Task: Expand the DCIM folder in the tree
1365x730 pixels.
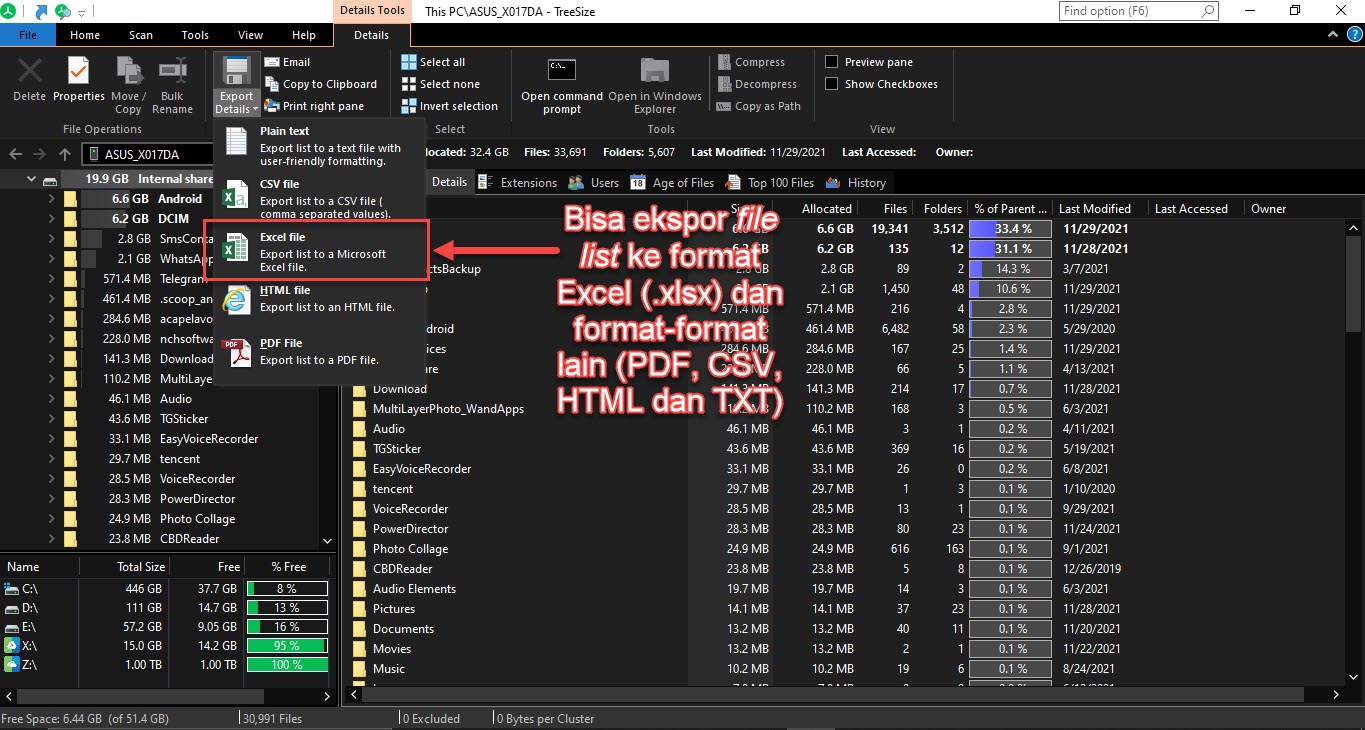Action: [x=51, y=219]
